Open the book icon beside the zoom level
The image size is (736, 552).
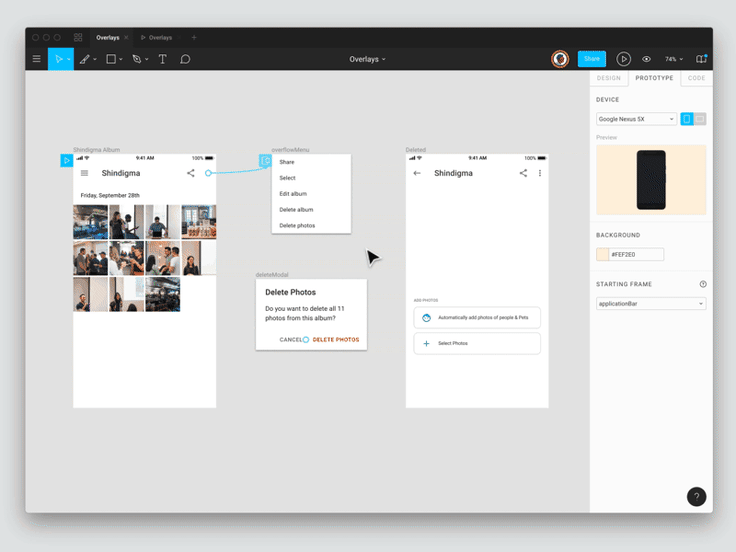click(x=701, y=59)
